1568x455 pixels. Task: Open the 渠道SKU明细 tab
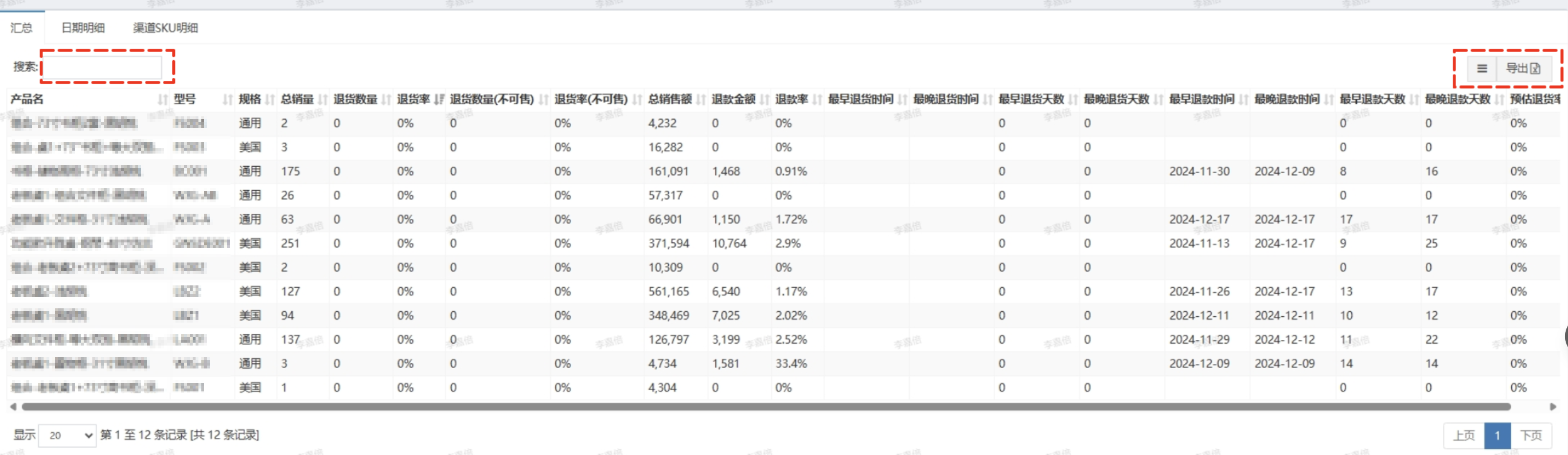166,28
